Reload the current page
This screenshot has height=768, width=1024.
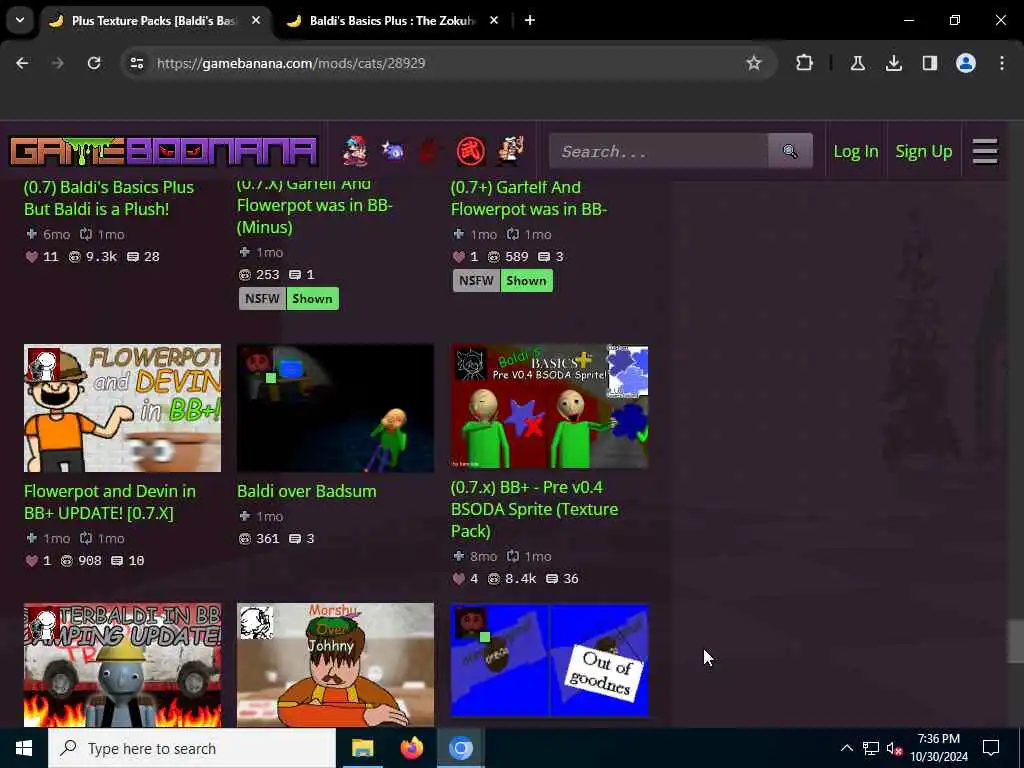[94, 63]
